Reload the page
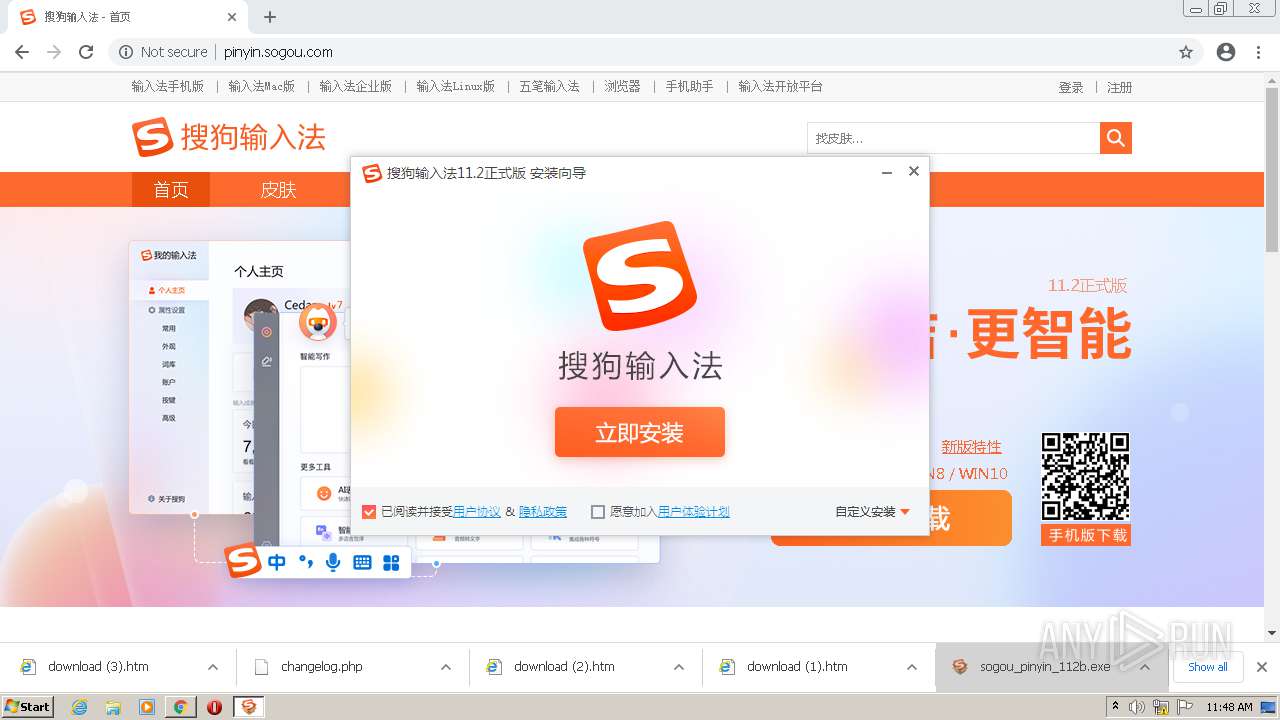The image size is (1280, 720). pos(86,52)
